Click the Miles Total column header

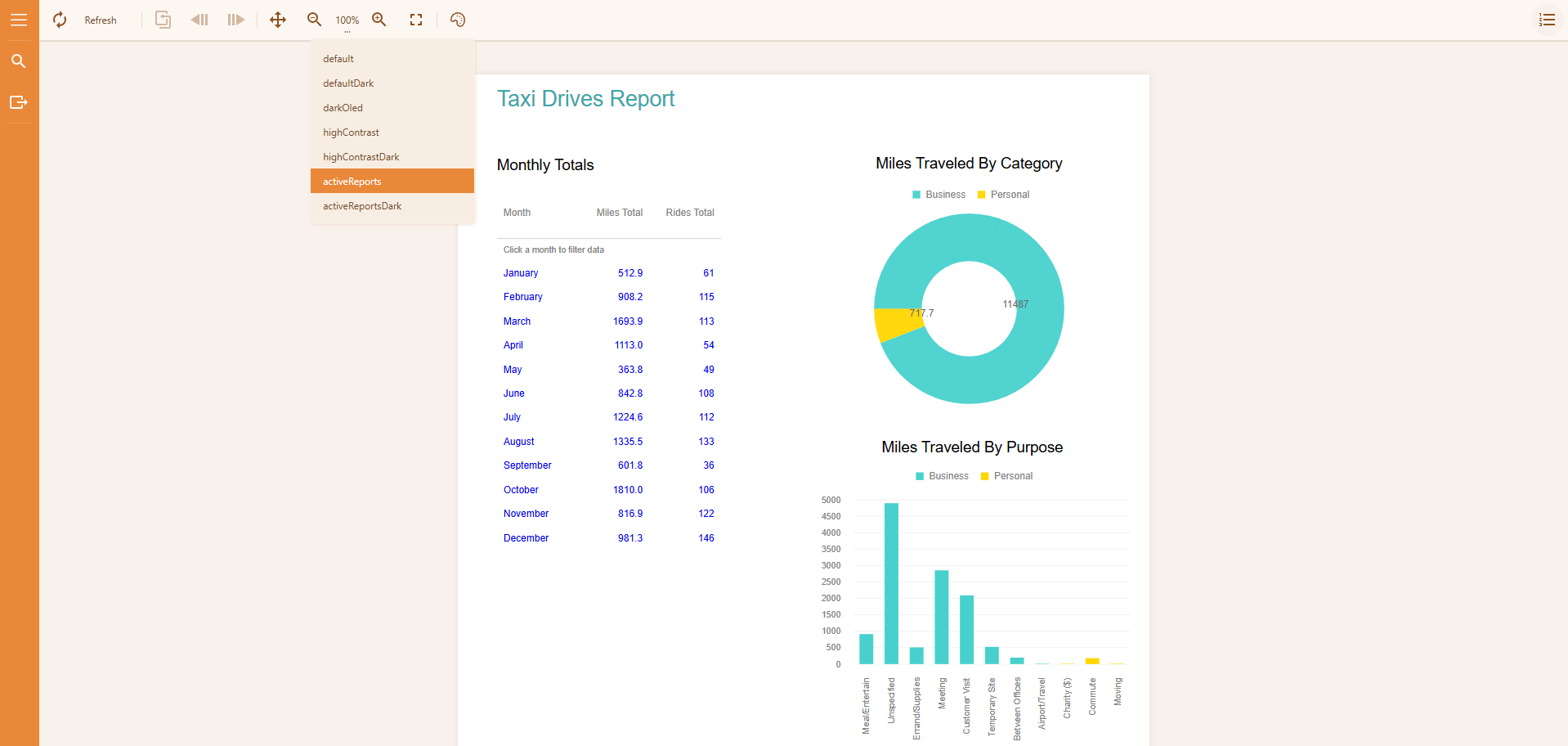tap(620, 213)
